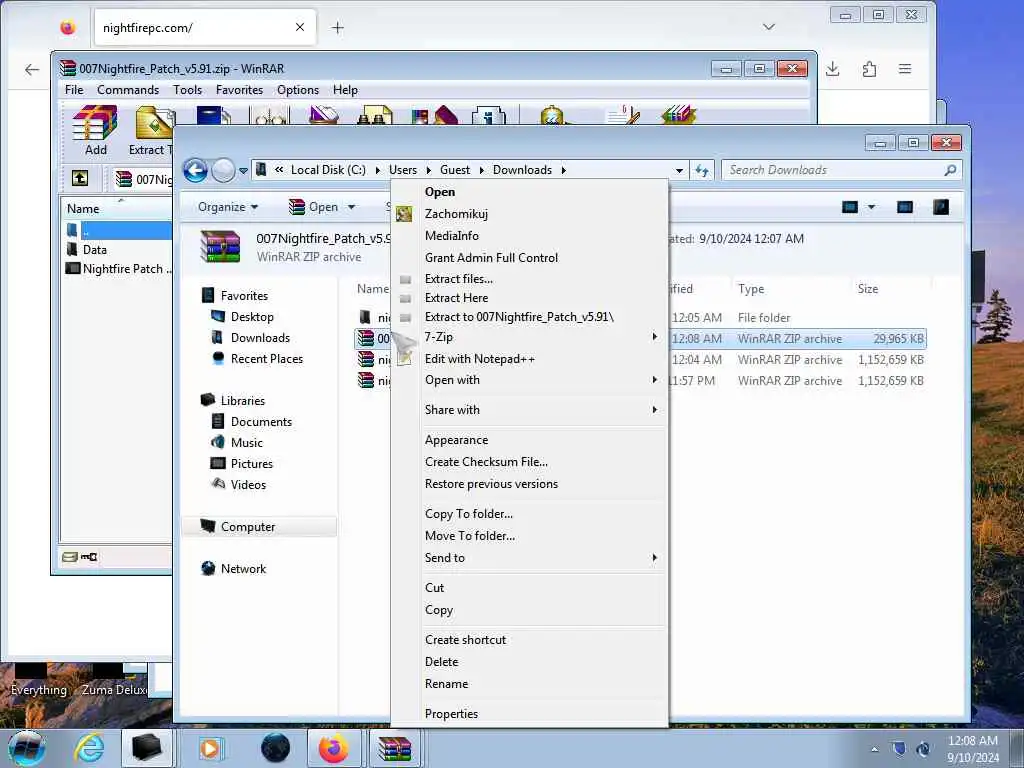The image size is (1024, 768).
Task: Select Recent Places in navigation pane
Action: click(266, 359)
